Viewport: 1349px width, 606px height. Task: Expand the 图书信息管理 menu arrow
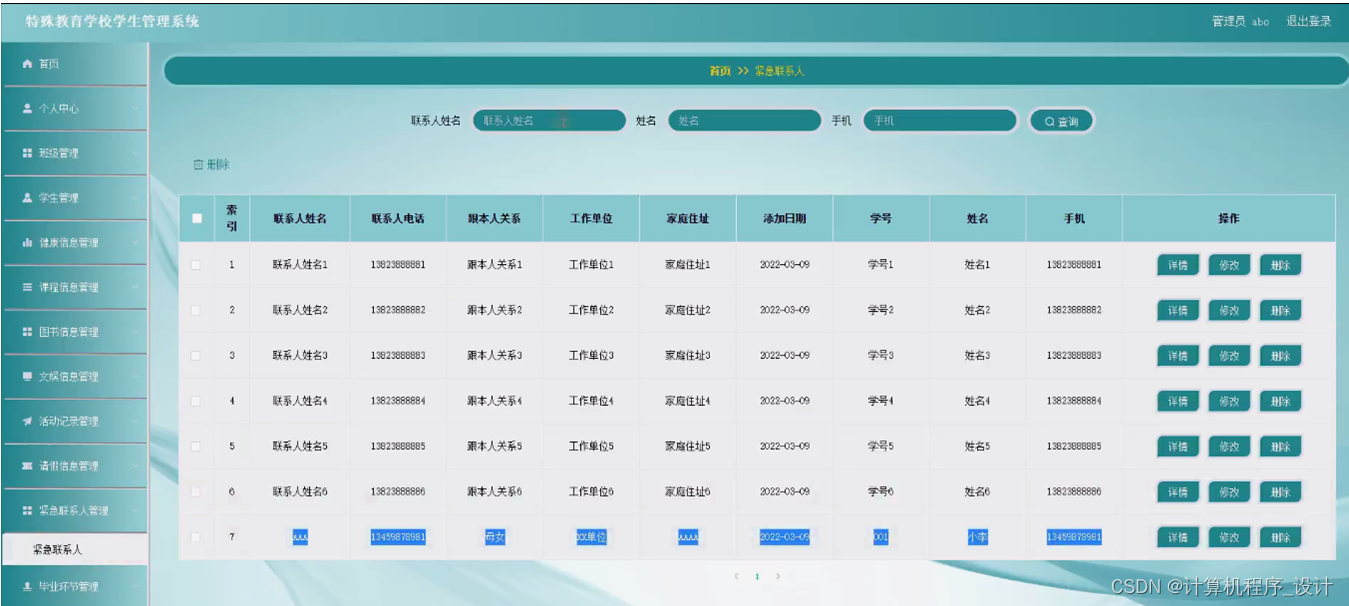pyautogui.click(x=134, y=332)
